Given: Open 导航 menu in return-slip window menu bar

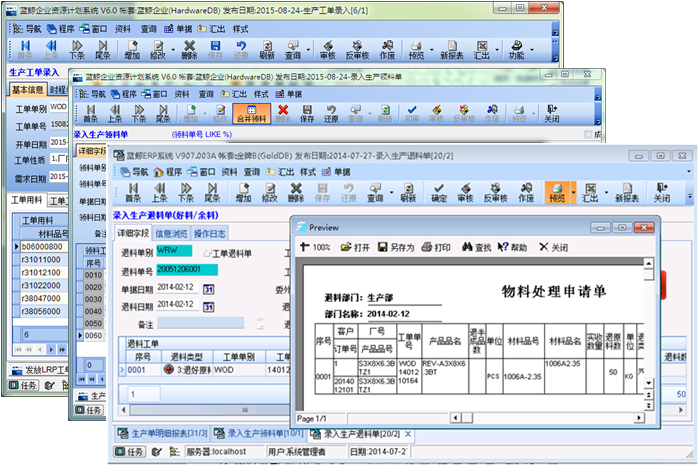Looking at the screenshot, I should 134,172.
